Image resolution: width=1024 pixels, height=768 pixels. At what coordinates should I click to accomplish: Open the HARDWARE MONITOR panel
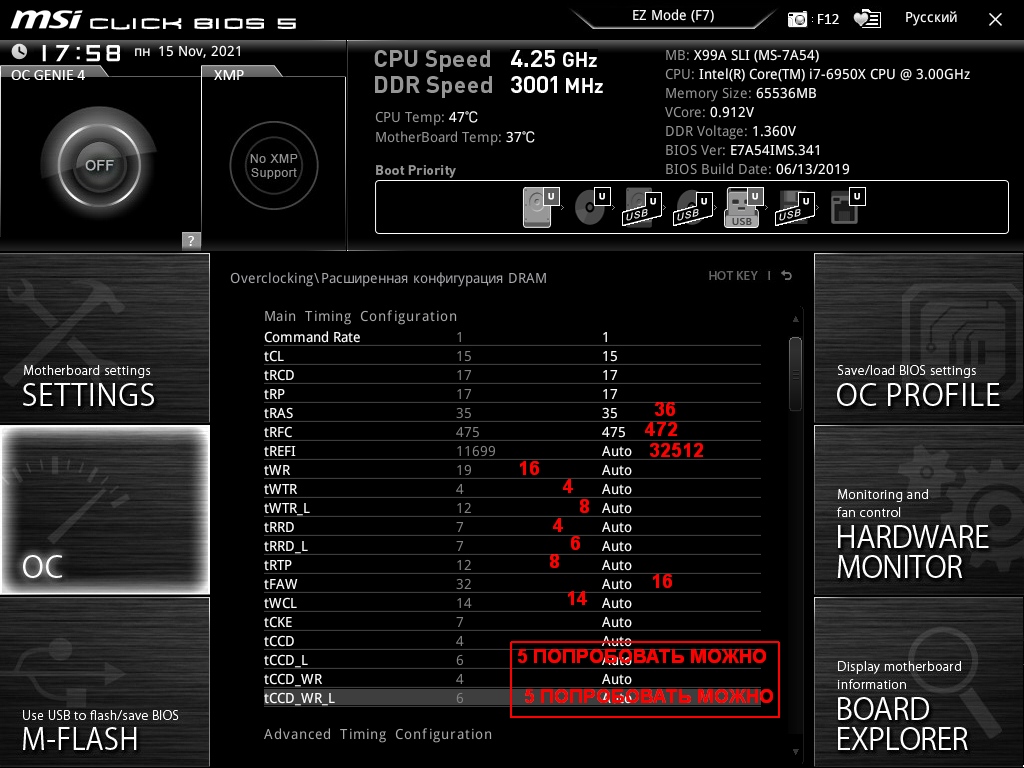(919, 509)
